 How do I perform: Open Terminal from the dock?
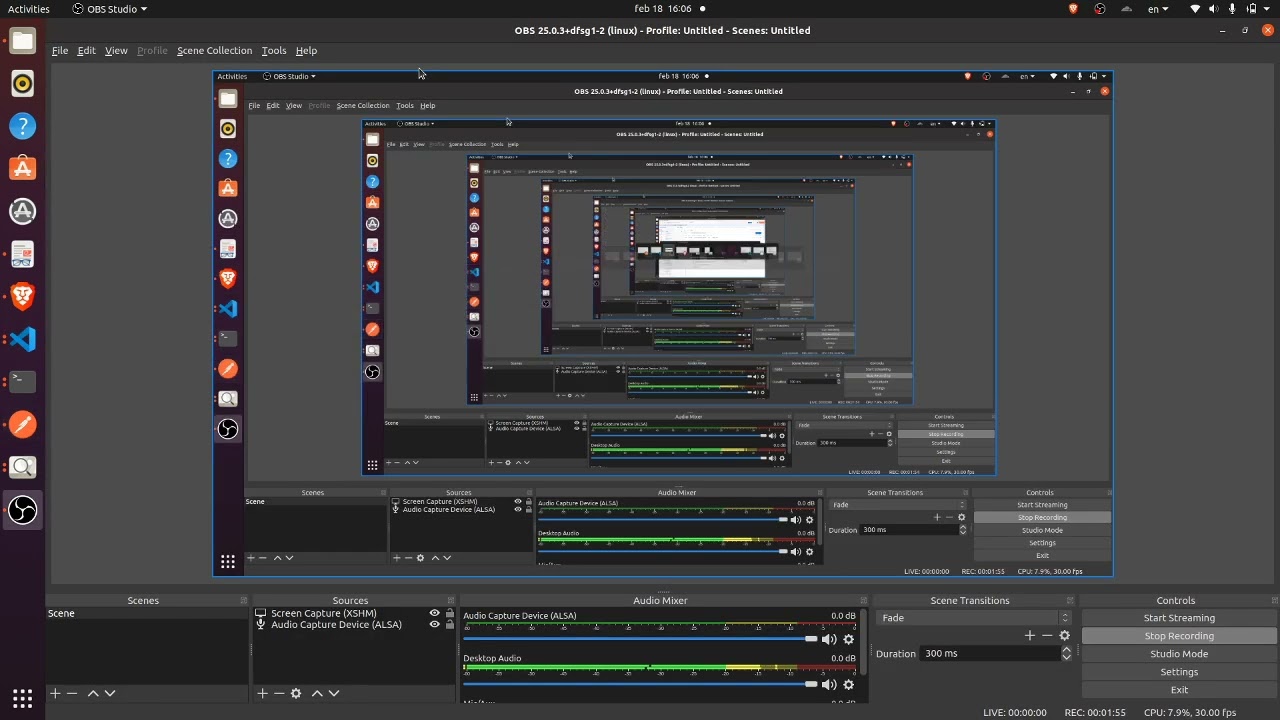click(x=23, y=381)
